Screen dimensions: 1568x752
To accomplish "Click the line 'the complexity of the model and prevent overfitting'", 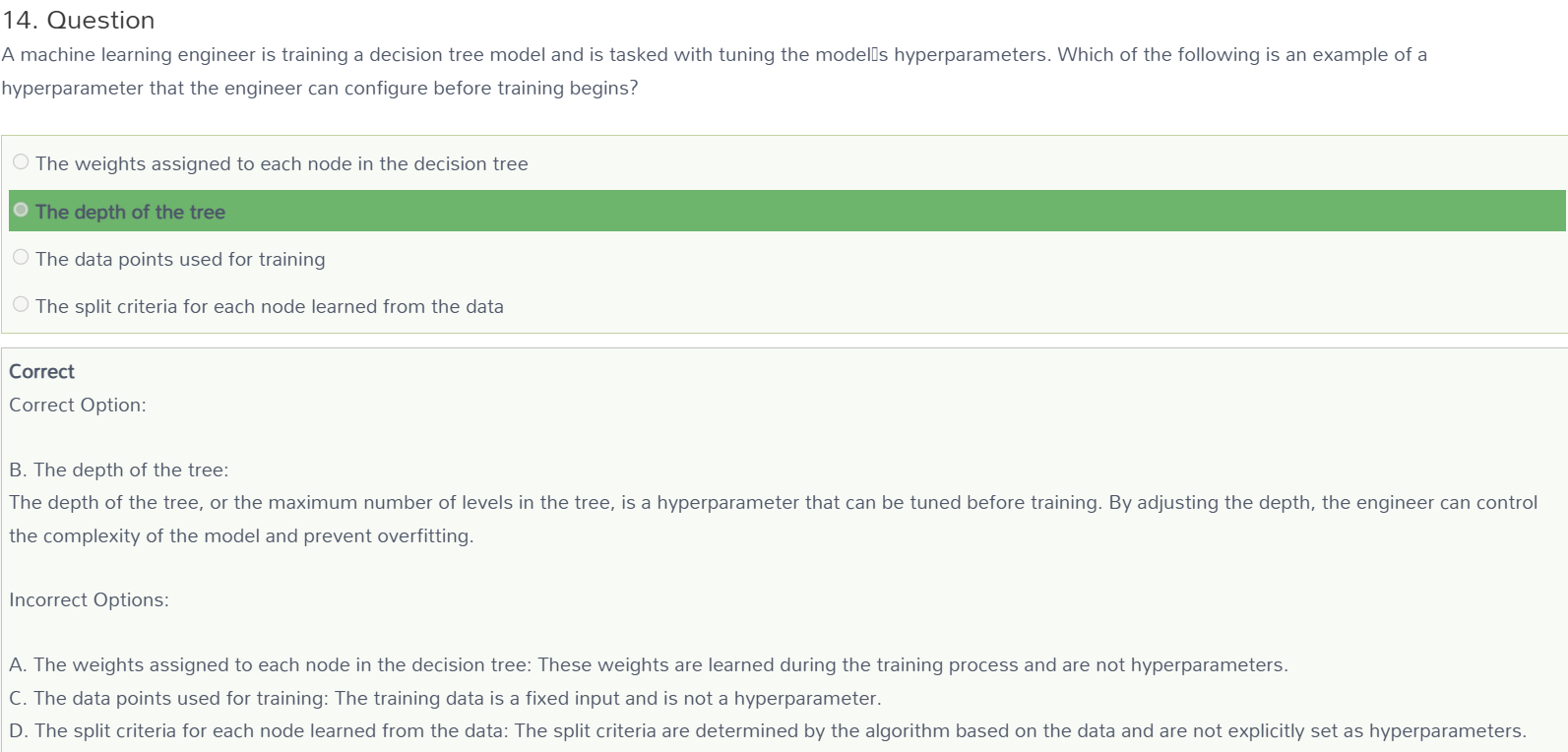I will [241, 535].
